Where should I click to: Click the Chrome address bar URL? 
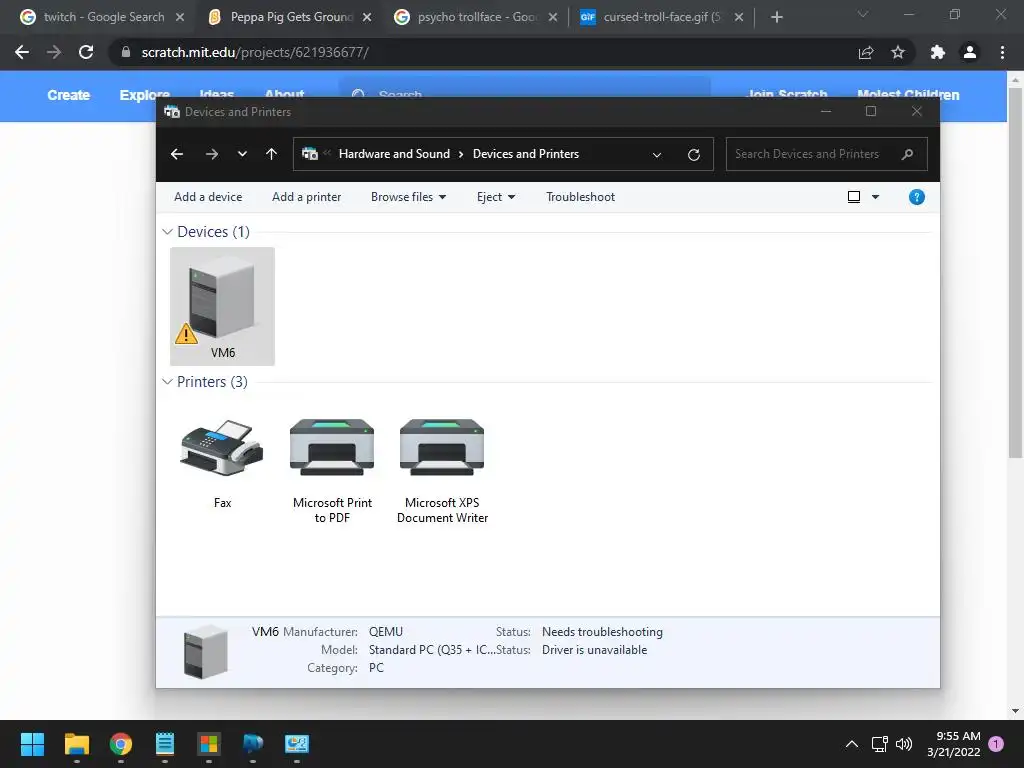[x=255, y=52]
